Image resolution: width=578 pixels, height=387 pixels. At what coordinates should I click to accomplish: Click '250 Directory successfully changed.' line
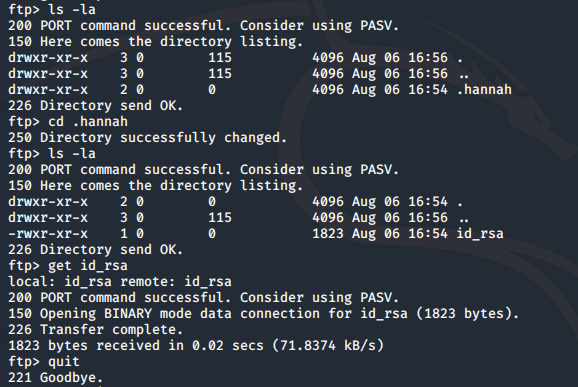click(x=147, y=138)
